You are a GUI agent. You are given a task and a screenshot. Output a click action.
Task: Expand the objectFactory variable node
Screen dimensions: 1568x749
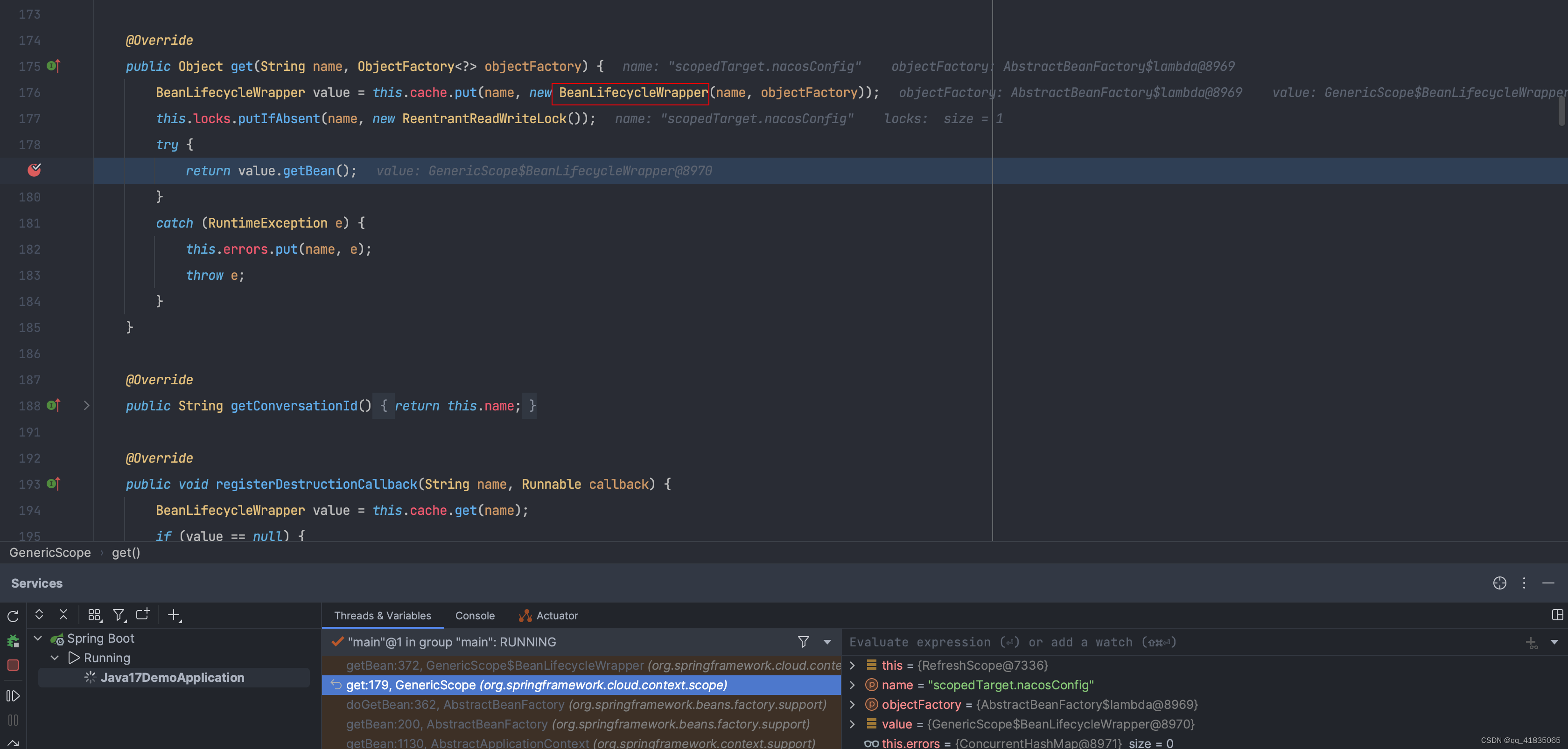[852, 705]
